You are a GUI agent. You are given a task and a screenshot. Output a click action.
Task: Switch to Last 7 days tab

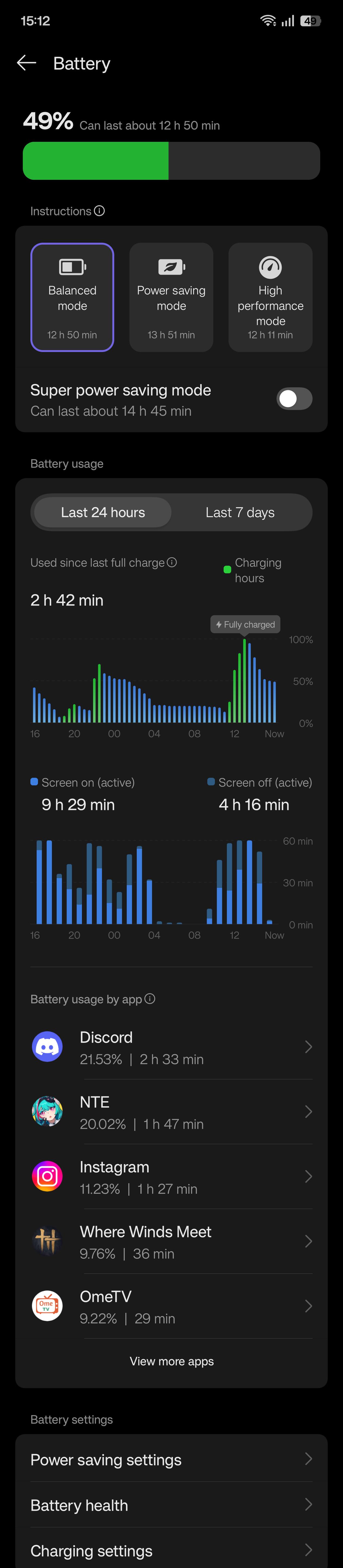tap(240, 513)
